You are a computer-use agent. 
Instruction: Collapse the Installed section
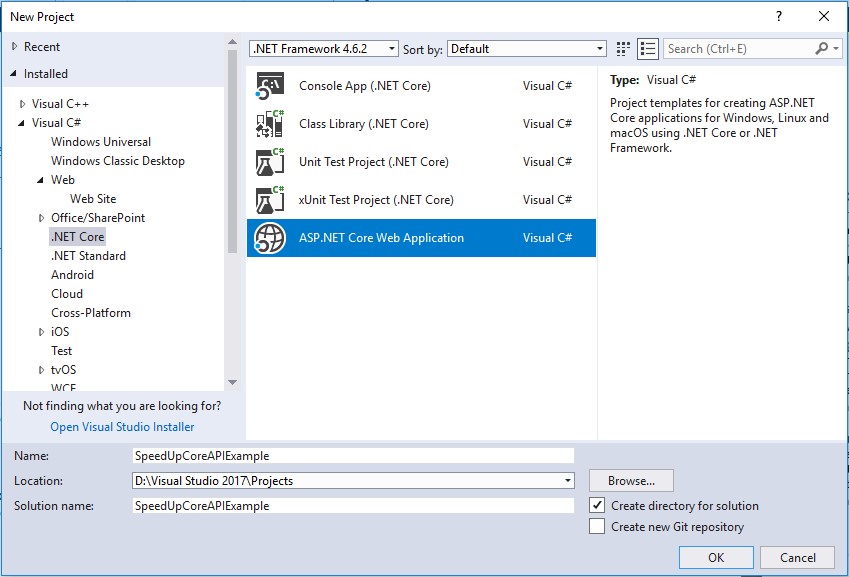click(x=13, y=73)
